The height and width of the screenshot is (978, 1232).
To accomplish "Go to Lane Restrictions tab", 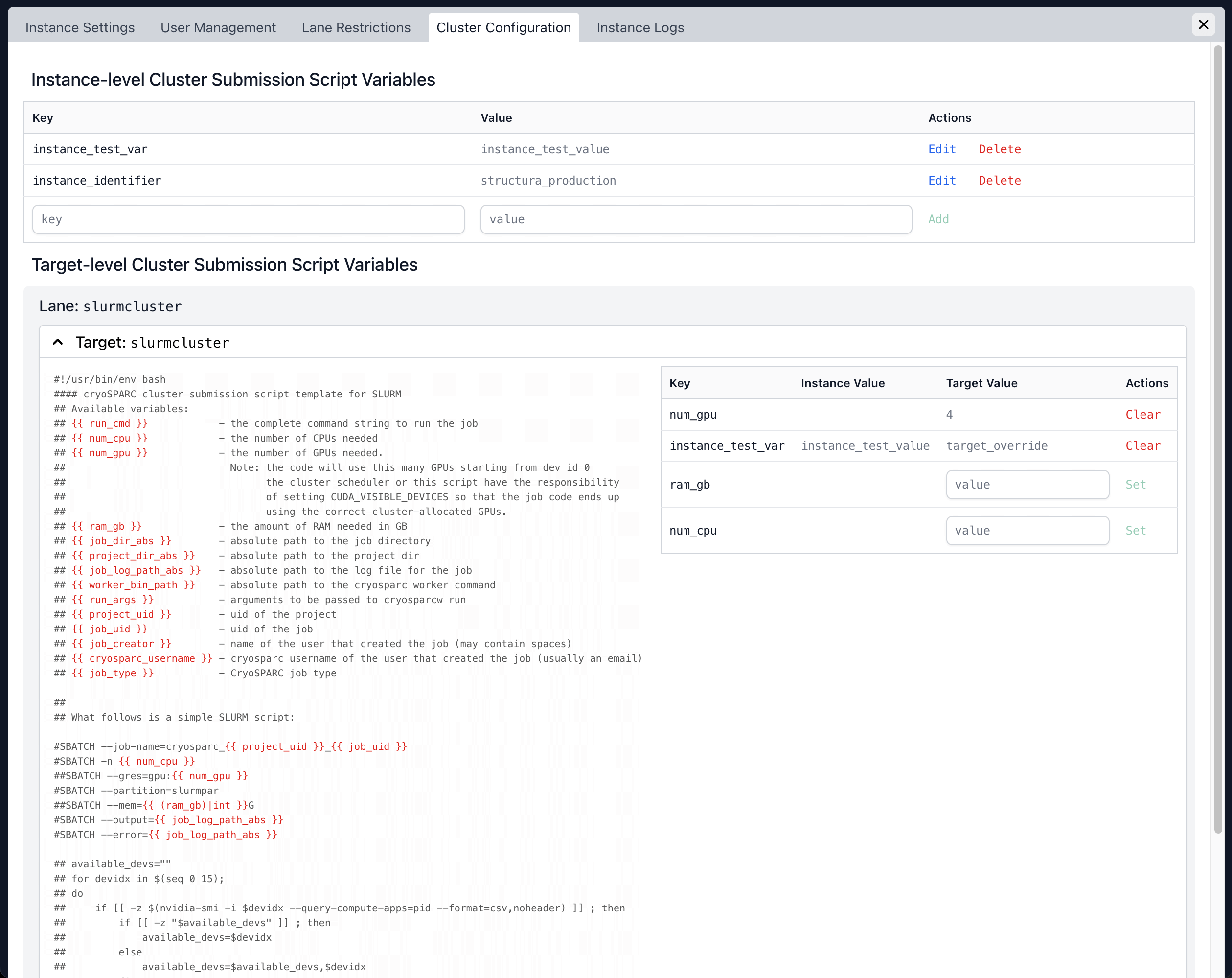I will point(356,27).
